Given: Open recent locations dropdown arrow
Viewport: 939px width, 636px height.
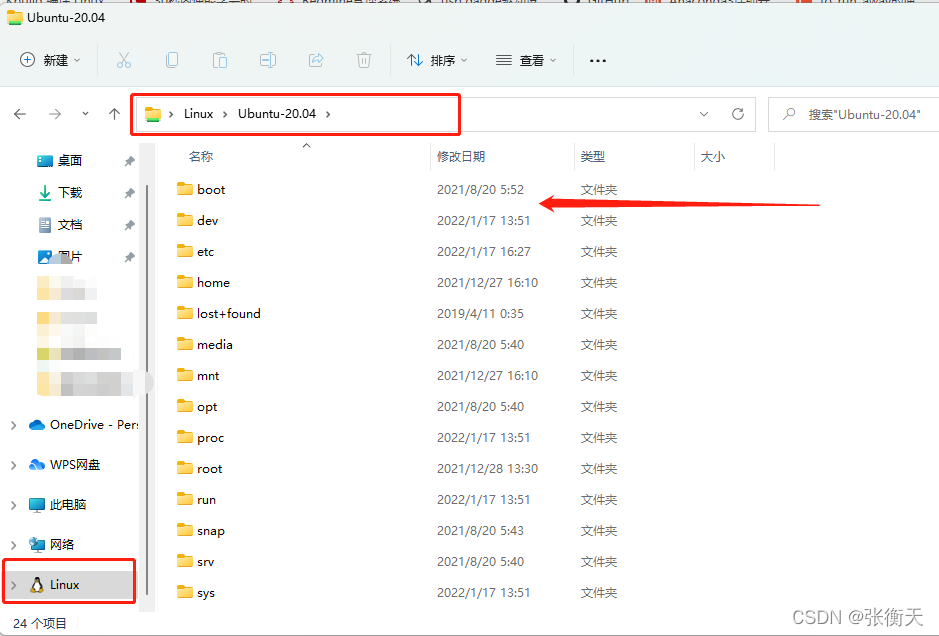Looking at the screenshot, I should 86,113.
